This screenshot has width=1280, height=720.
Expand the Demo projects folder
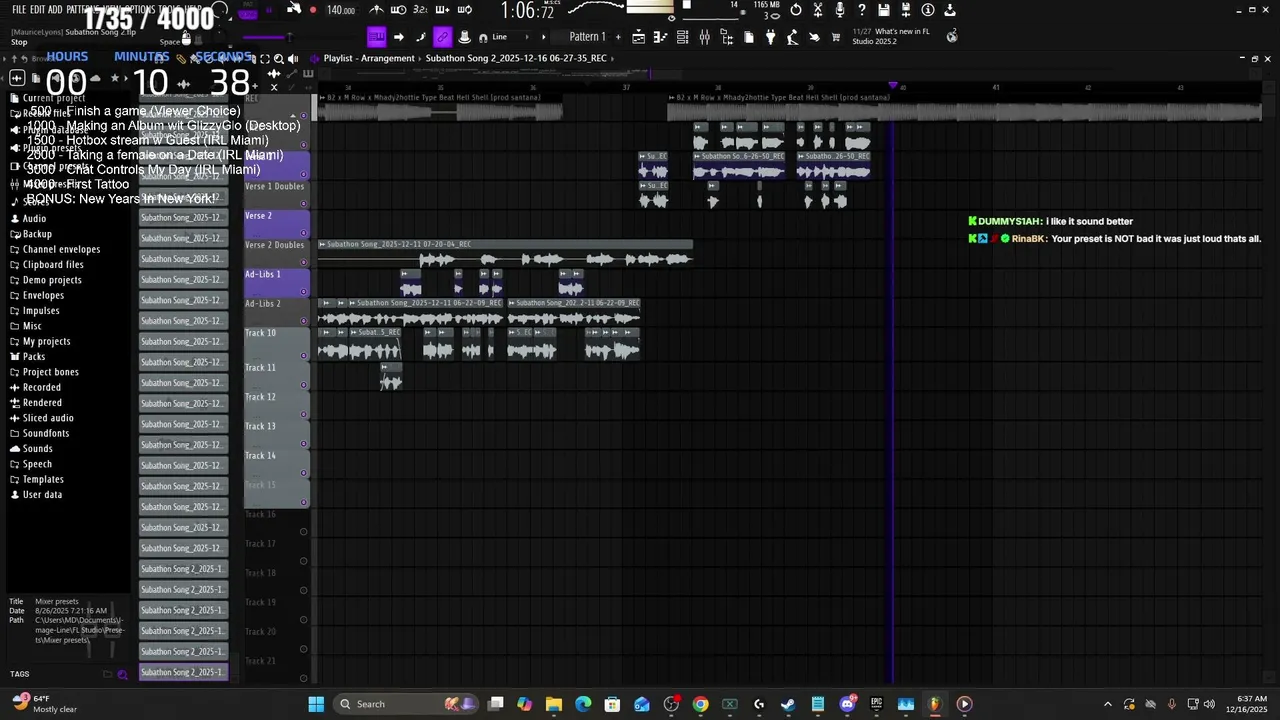pos(52,280)
